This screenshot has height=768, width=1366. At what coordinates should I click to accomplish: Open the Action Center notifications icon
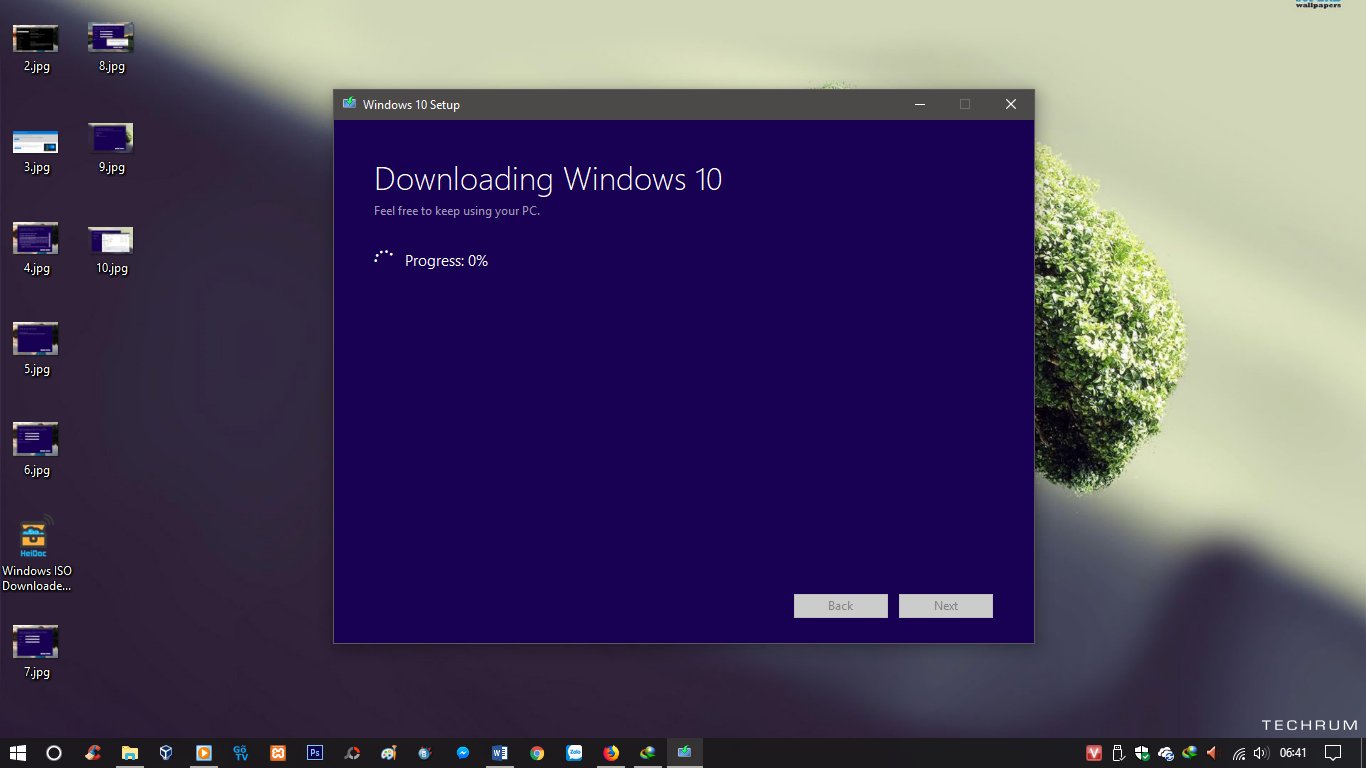click(1333, 753)
